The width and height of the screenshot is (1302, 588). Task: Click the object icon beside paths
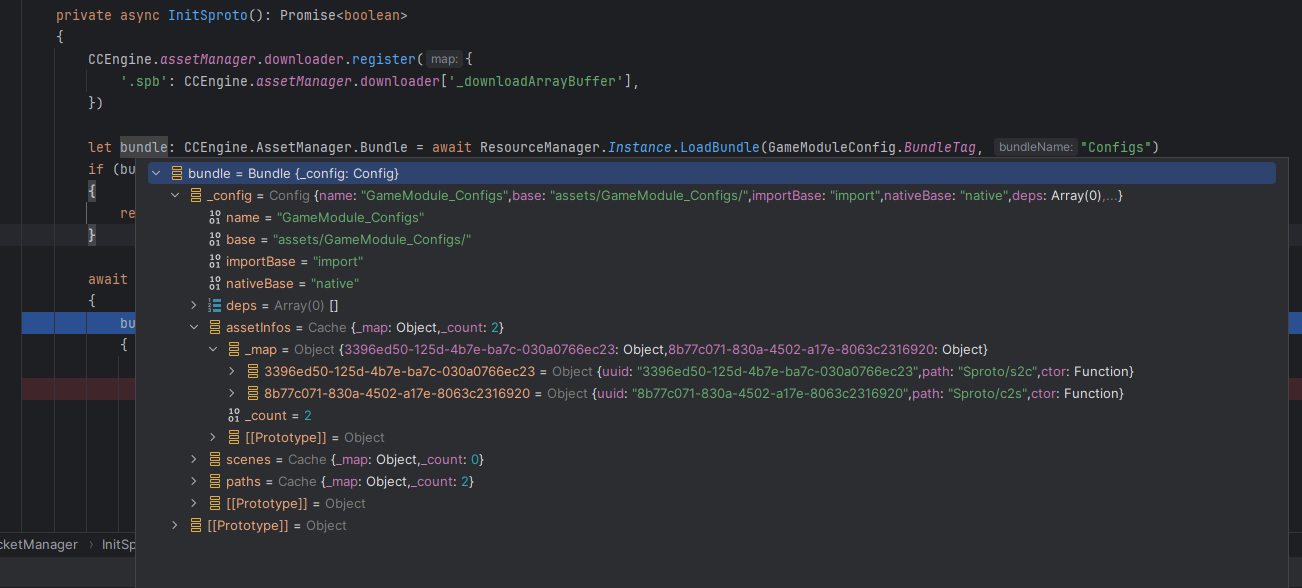coord(215,482)
